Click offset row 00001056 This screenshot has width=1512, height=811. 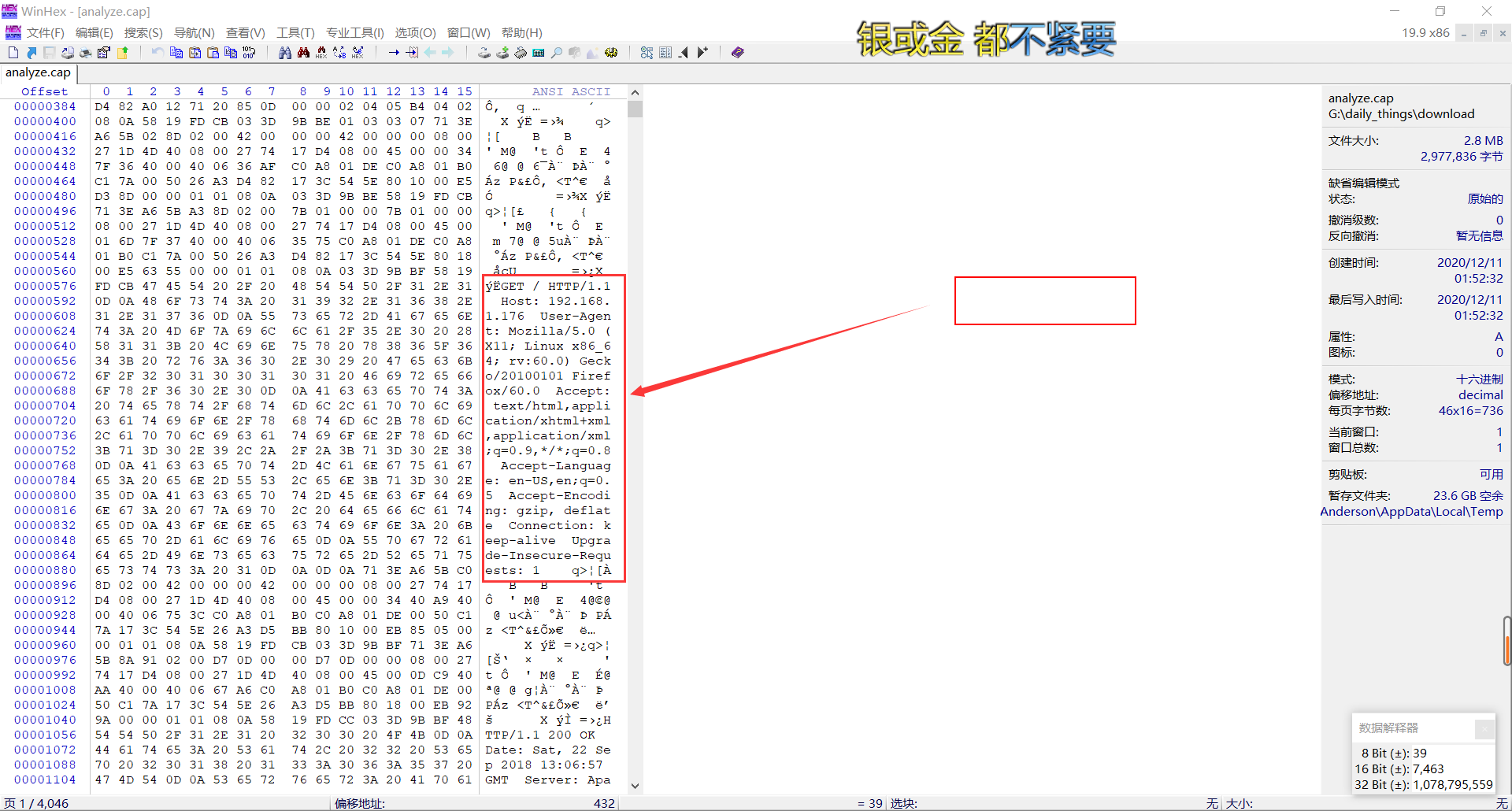pyautogui.click(x=45, y=735)
